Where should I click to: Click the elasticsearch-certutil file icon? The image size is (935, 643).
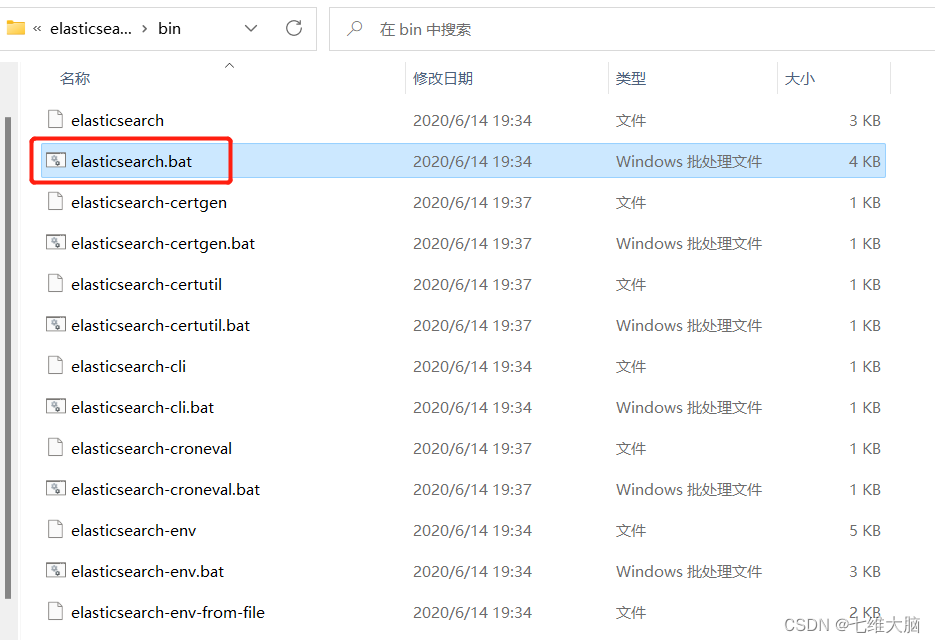[x=55, y=283]
